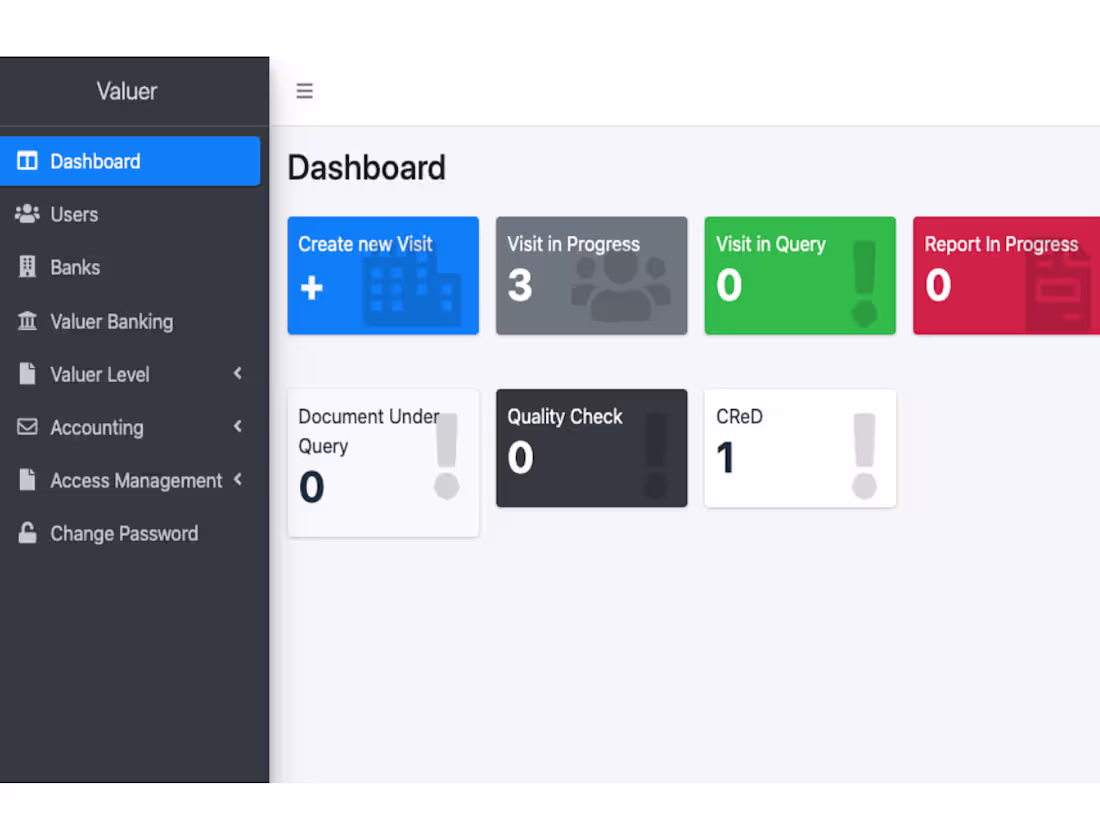Expand the Valuer Level submenu chevron
The image size is (1100, 825).
click(238, 373)
